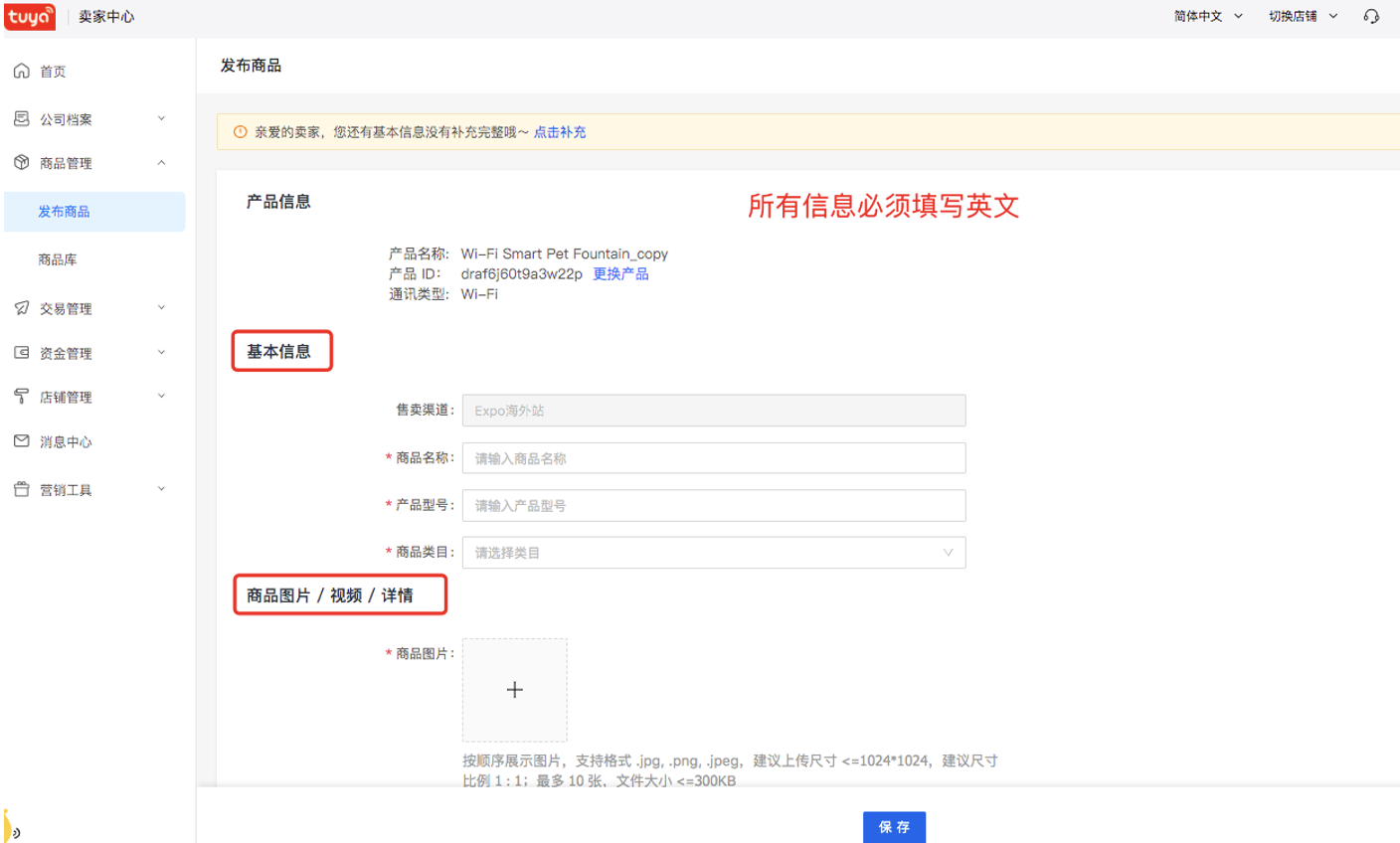Open the 切换店铺 store switcher dropdown

[x=1304, y=16]
